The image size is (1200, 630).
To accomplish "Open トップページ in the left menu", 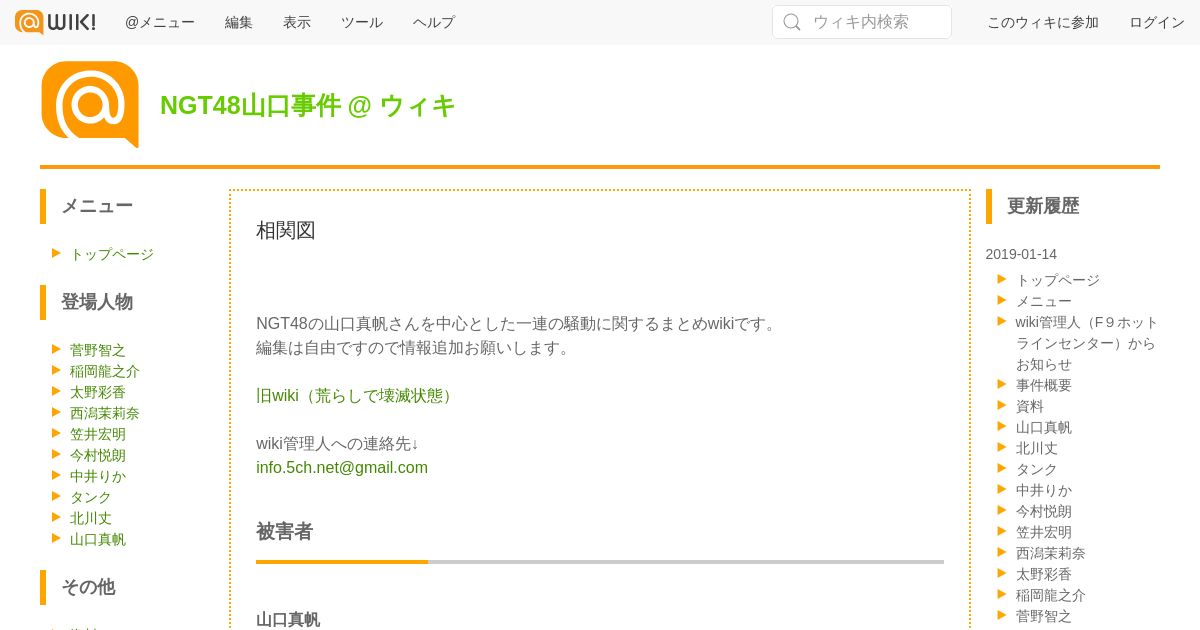I will coord(112,254).
